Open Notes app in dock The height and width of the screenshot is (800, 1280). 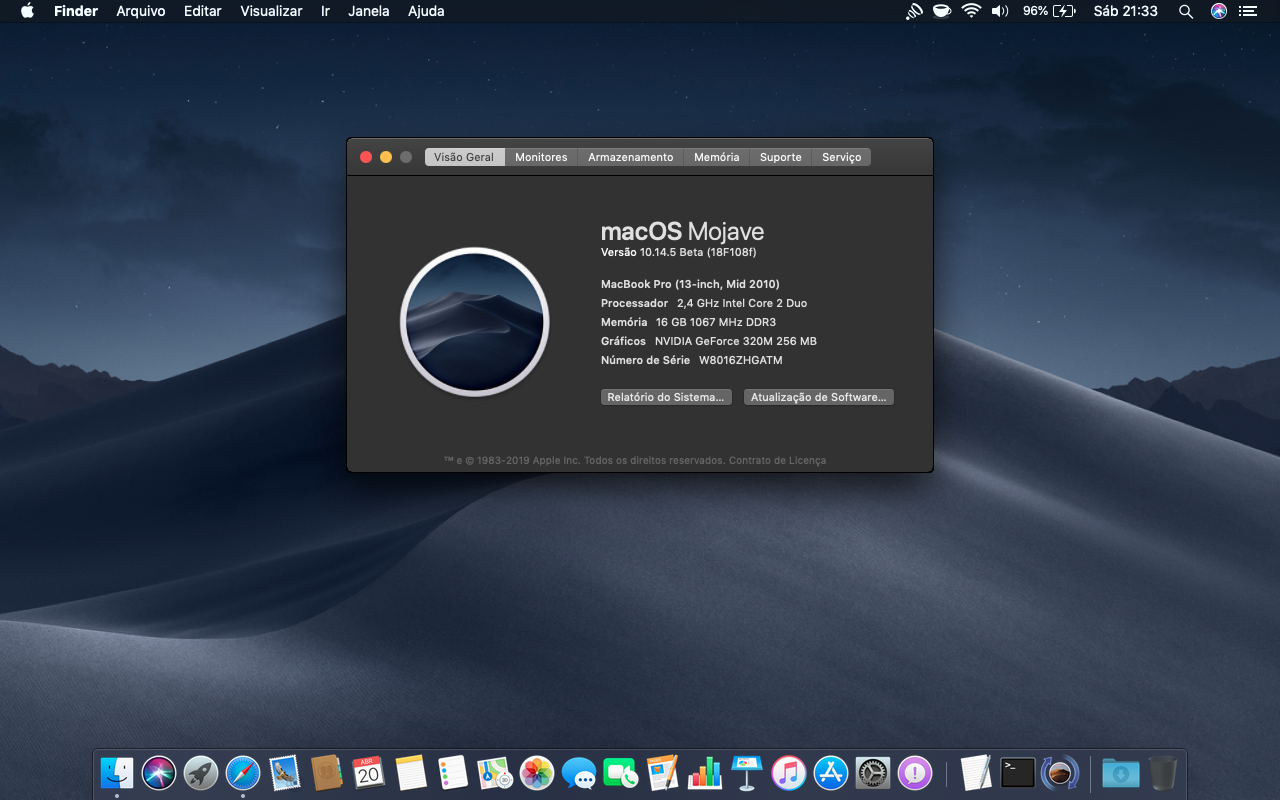pyautogui.click(x=411, y=773)
